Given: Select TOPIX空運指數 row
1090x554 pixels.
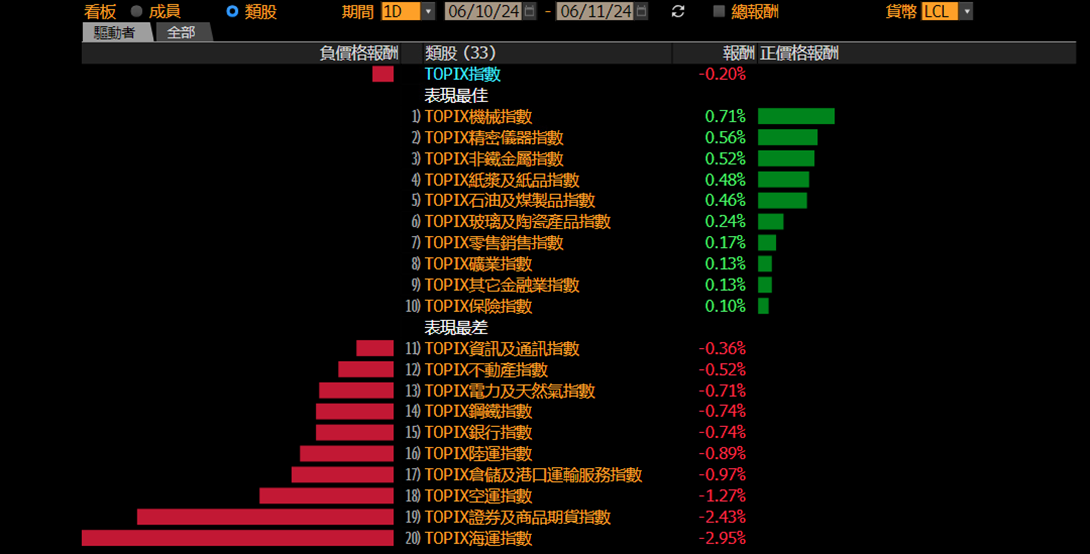Looking at the screenshot, I should point(478,496).
